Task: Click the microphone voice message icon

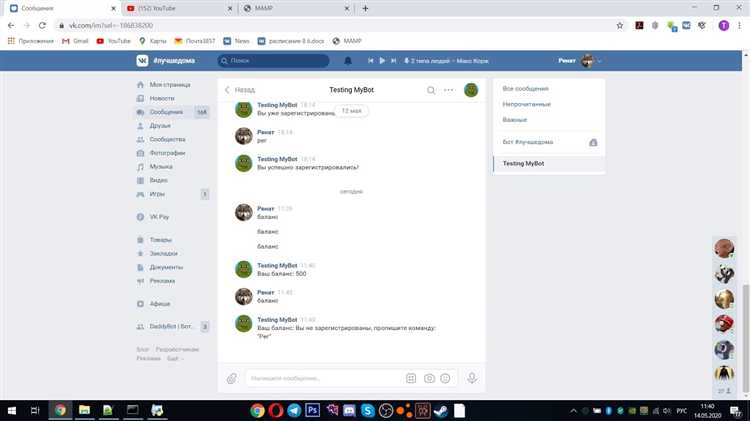Action: [472, 378]
